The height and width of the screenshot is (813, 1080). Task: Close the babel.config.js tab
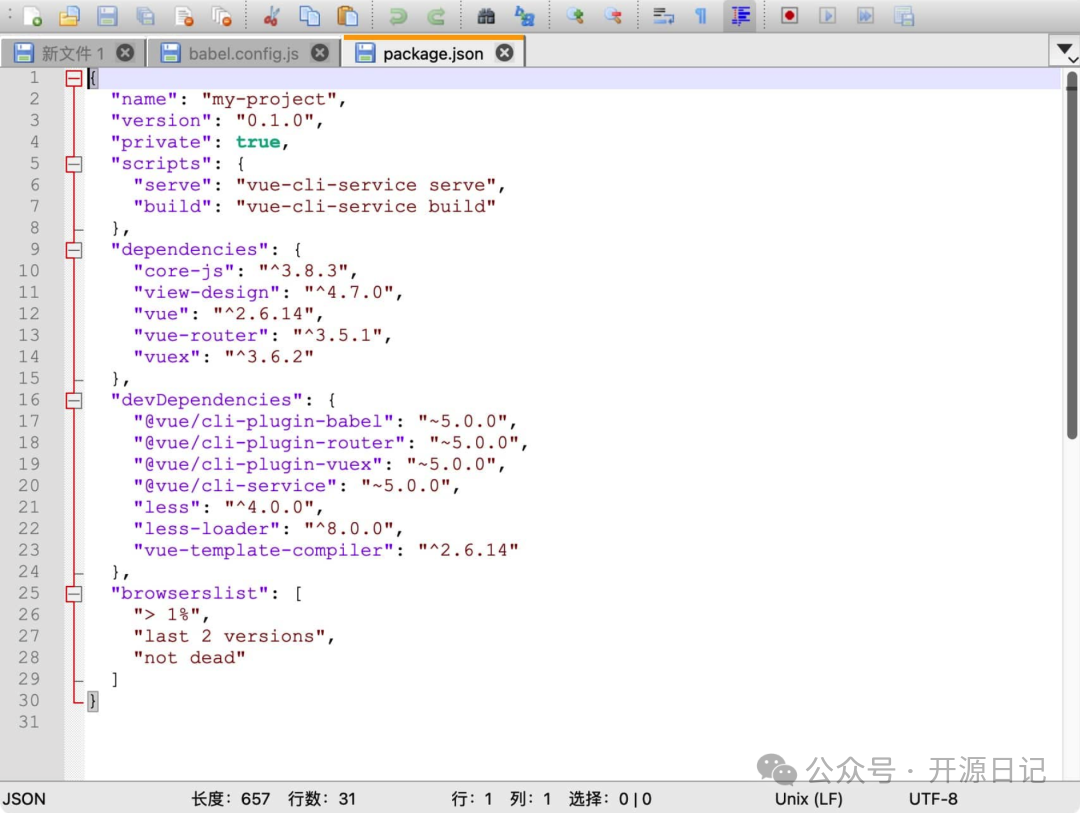coord(320,52)
